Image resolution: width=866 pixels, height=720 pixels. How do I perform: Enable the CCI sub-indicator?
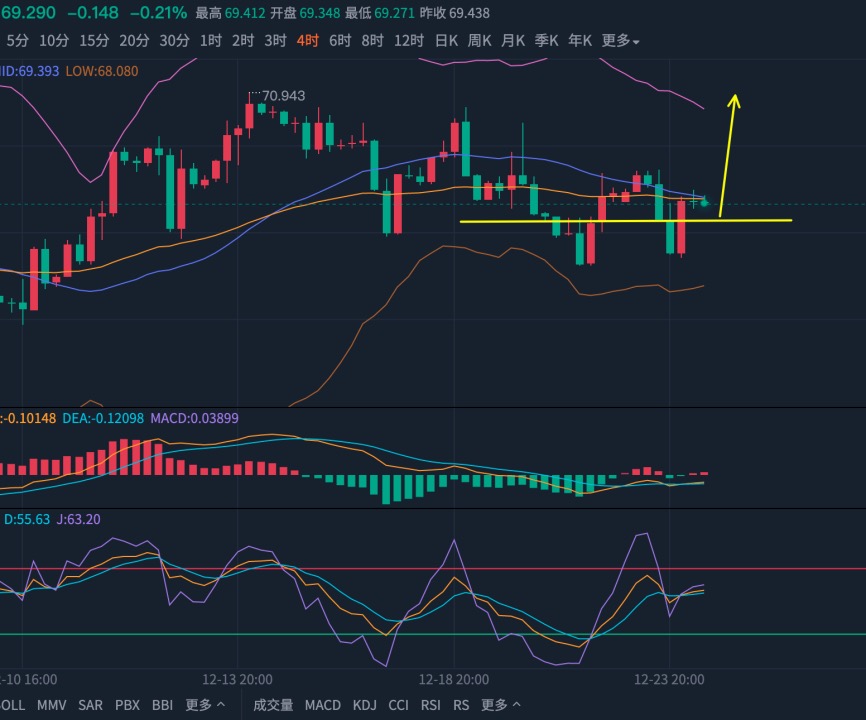coord(398,705)
